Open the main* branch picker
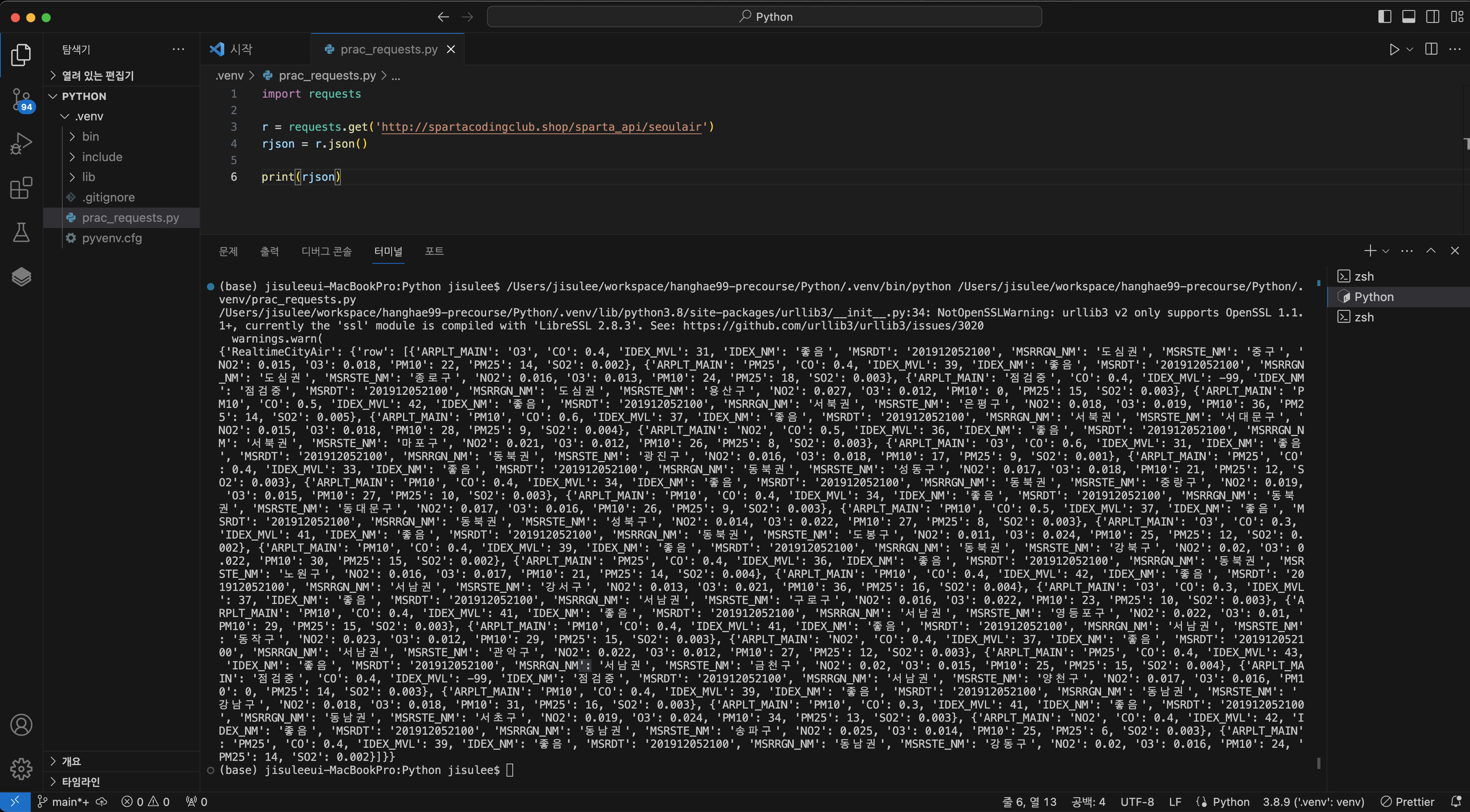This screenshot has width=1470, height=812. [x=63, y=802]
